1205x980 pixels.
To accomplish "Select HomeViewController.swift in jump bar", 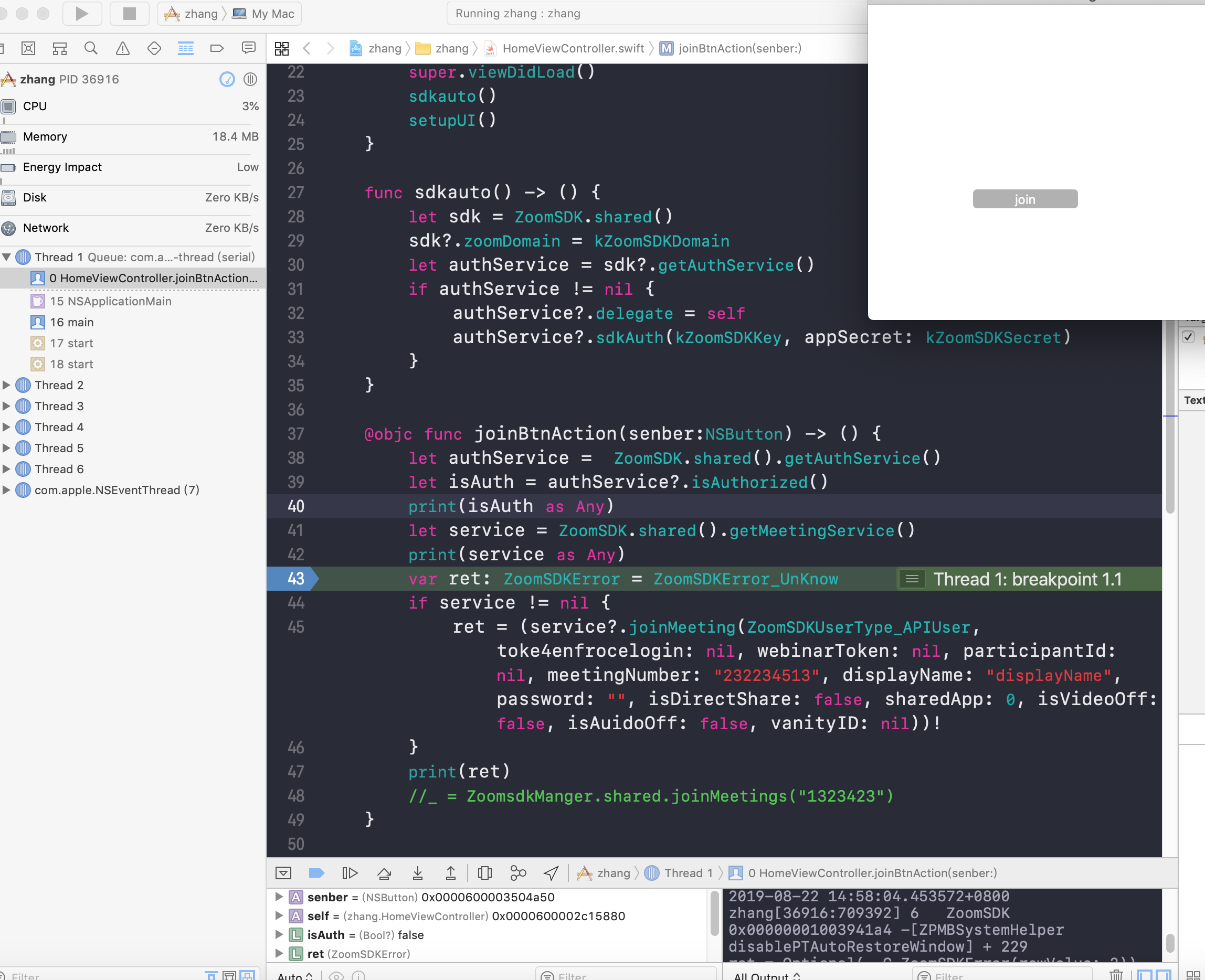I will coord(572,49).
